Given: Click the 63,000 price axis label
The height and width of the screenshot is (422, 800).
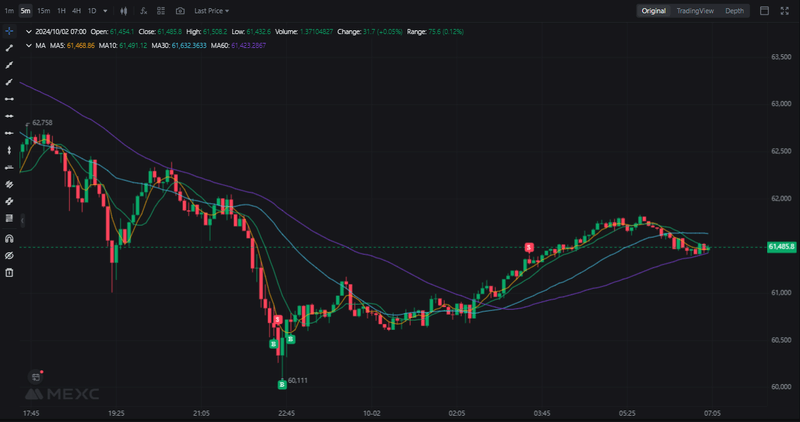Looking at the screenshot, I should click(781, 104).
